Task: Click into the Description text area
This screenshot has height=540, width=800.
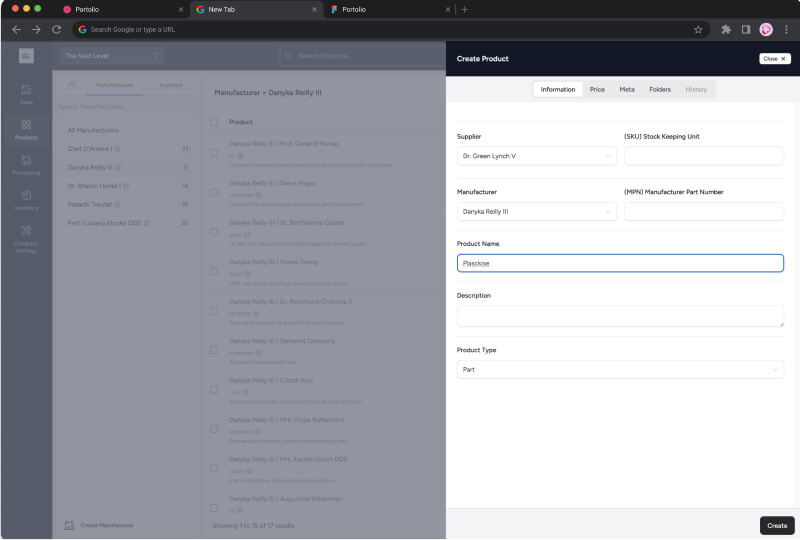Action: click(x=620, y=316)
